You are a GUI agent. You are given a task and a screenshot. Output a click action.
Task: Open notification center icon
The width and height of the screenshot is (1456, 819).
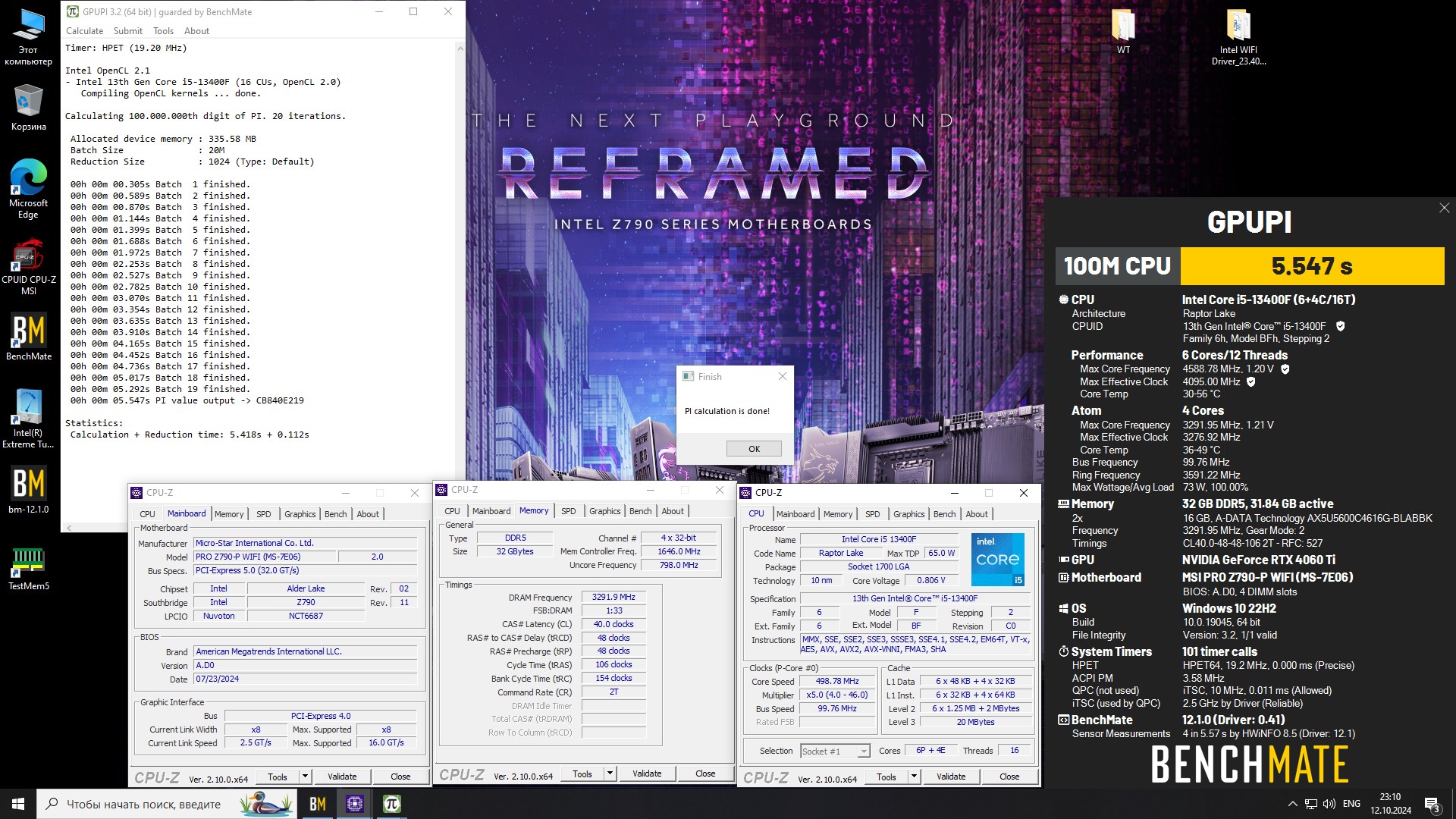[1432, 804]
